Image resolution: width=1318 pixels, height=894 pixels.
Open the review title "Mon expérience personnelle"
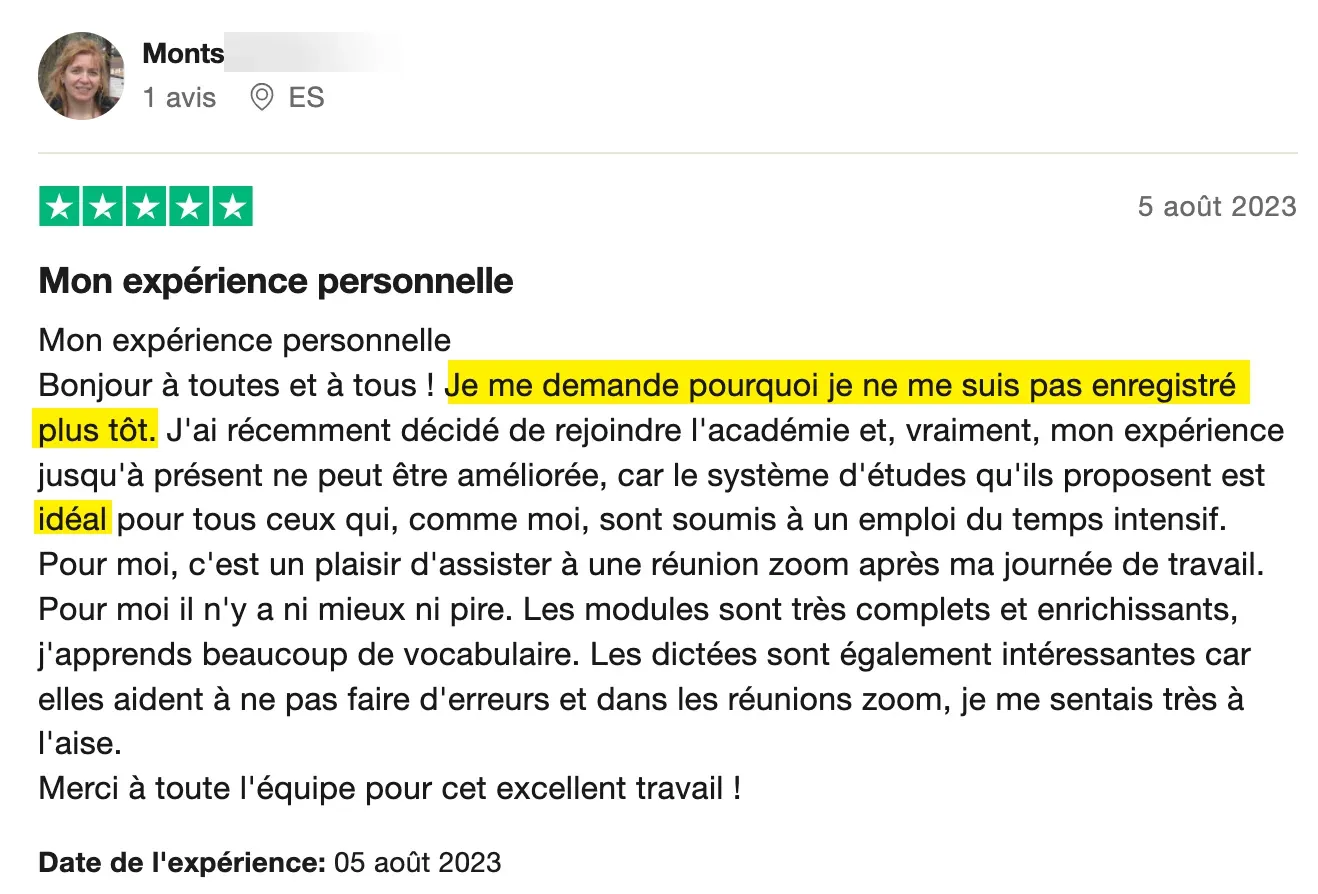click(274, 281)
